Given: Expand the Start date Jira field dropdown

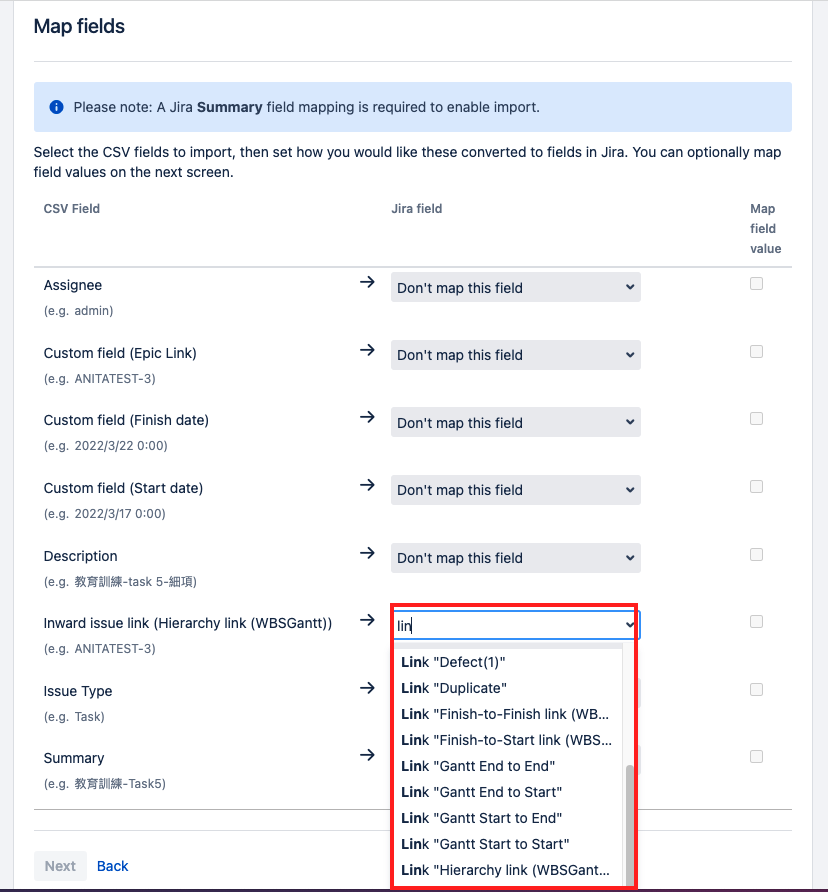Looking at the screenshot, I should pos(516,490).
